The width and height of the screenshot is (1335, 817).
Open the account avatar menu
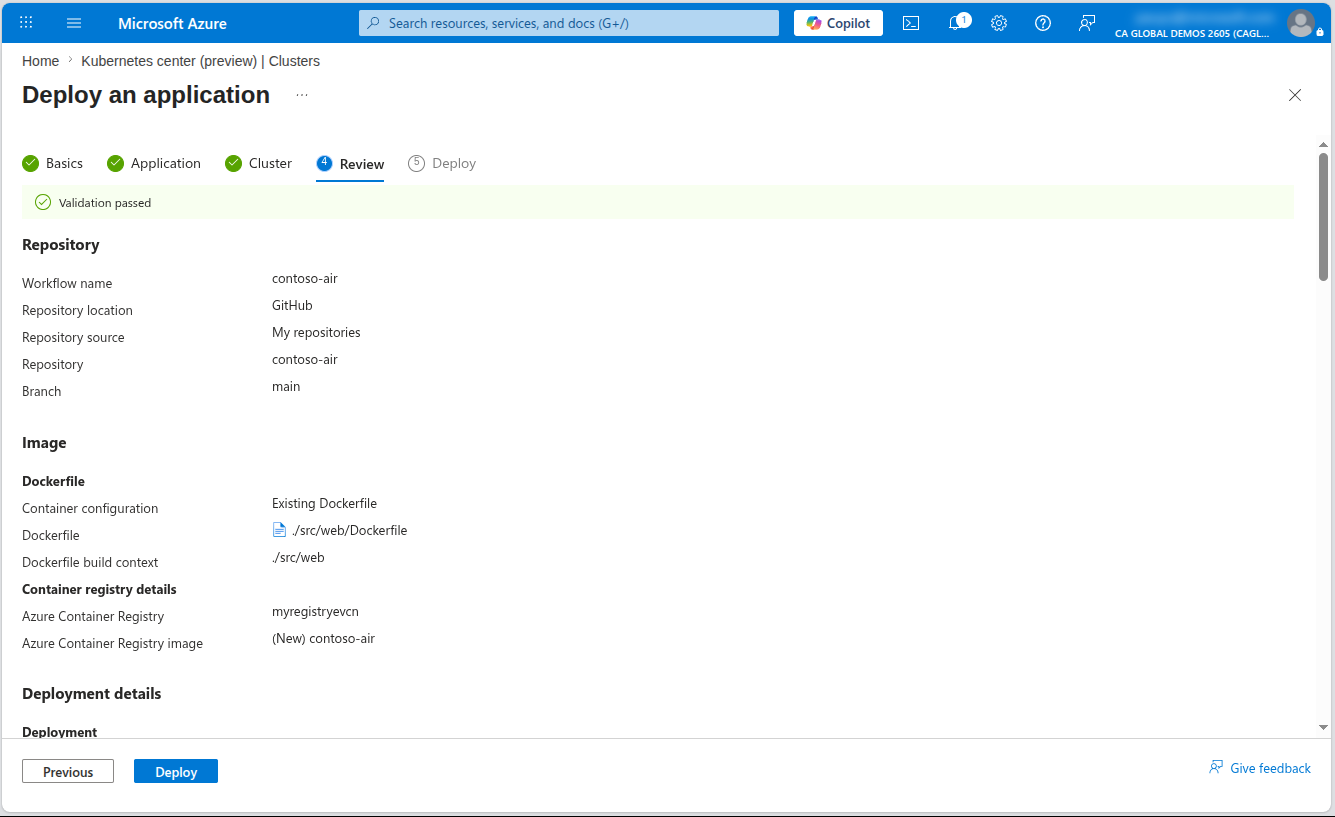coord(1301,23)
